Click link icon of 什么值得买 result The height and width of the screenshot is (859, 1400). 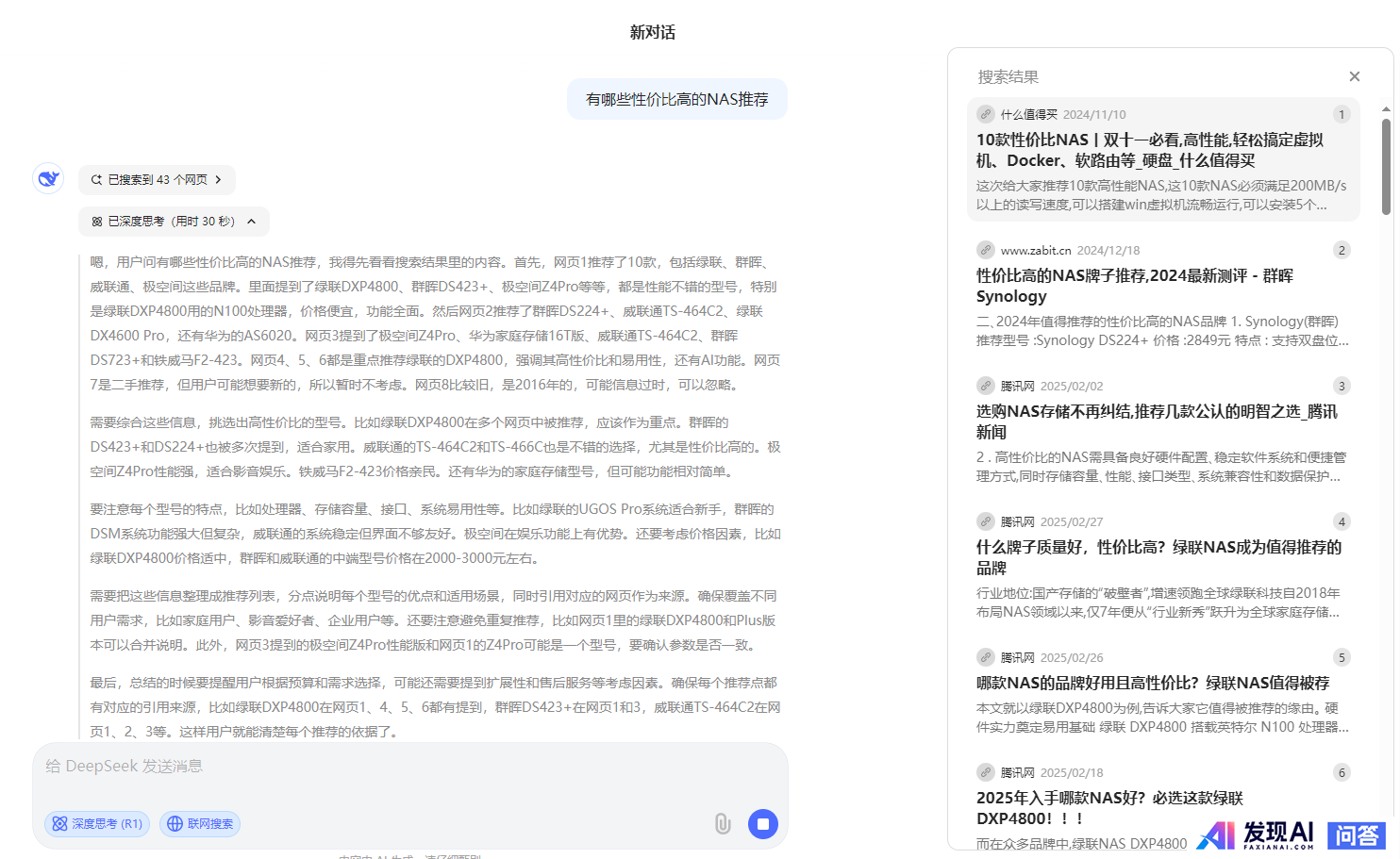tap(986, 114)
